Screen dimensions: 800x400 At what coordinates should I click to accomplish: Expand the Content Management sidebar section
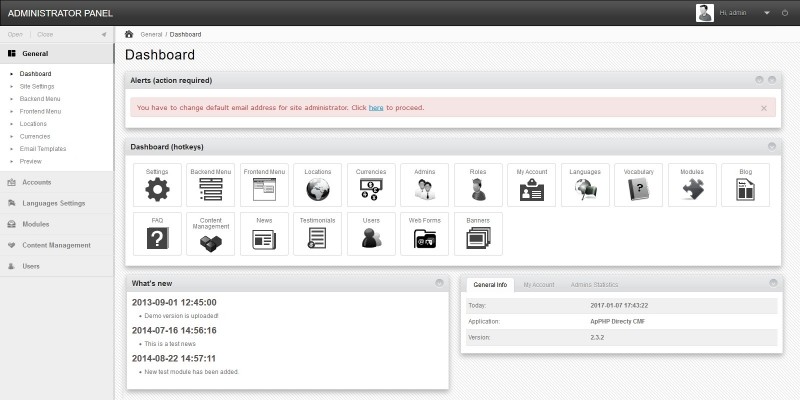(x=56, y=245)
